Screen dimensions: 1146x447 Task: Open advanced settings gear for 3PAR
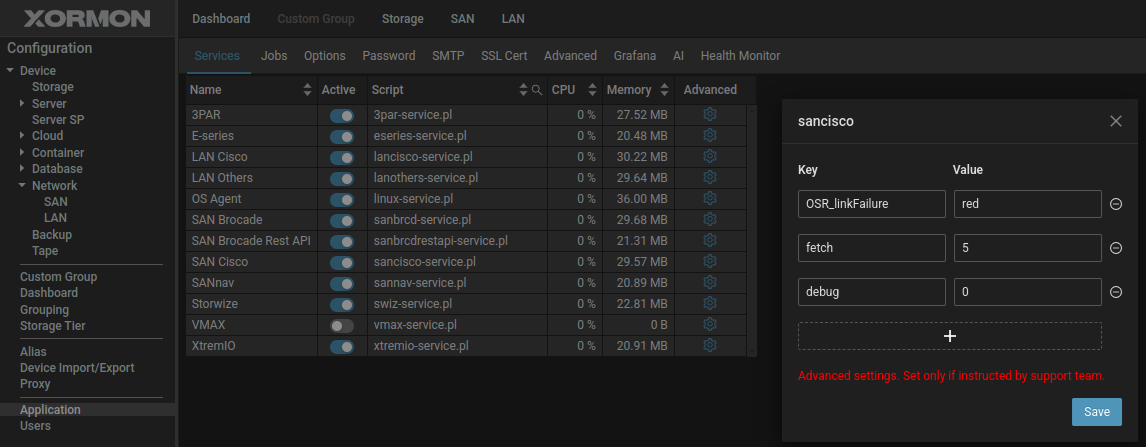(710, 115)
